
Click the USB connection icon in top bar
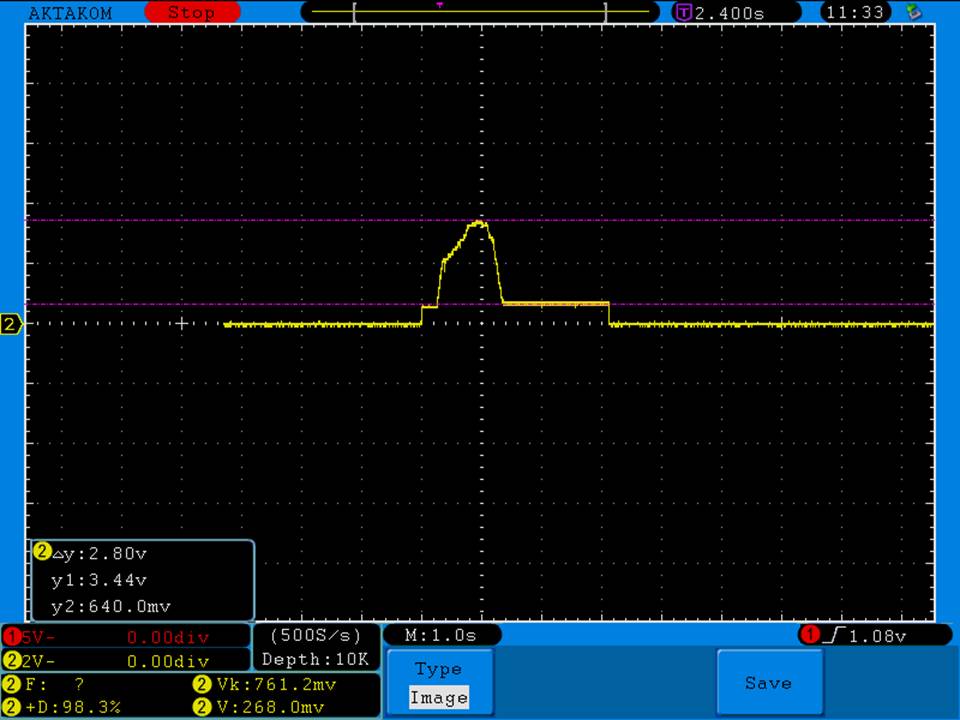click(912, 12)
